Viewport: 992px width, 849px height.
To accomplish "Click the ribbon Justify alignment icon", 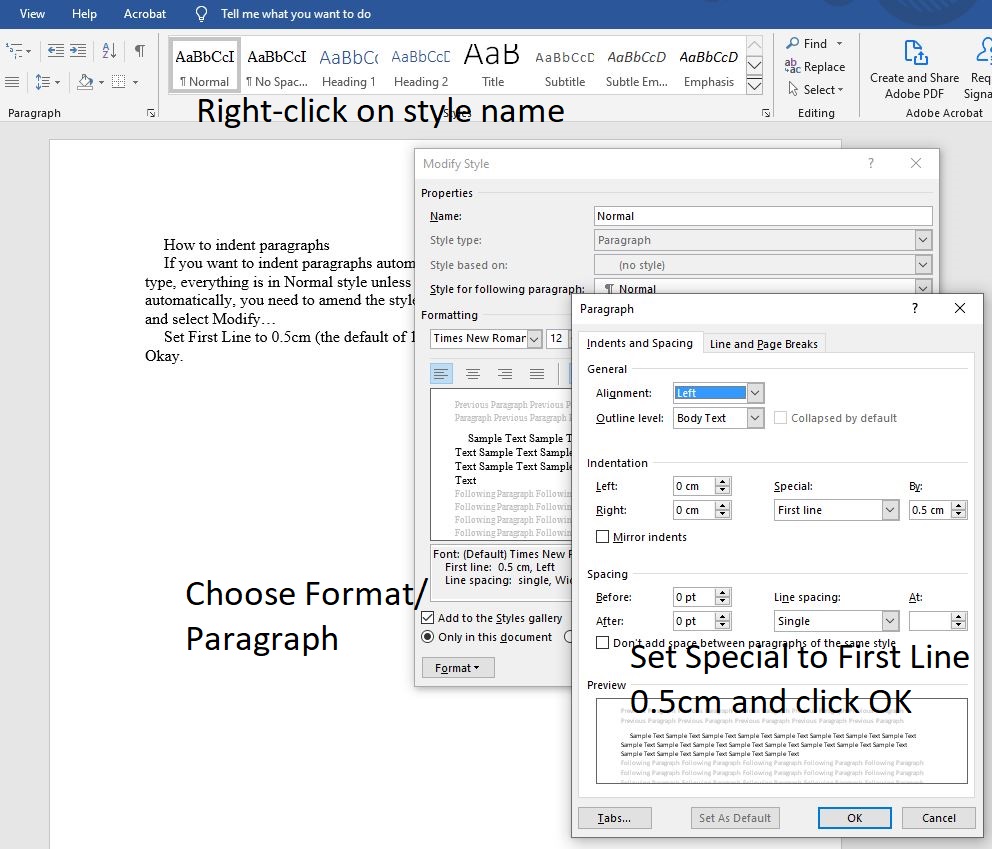I will pyautogui.click(x=12, y=82).
